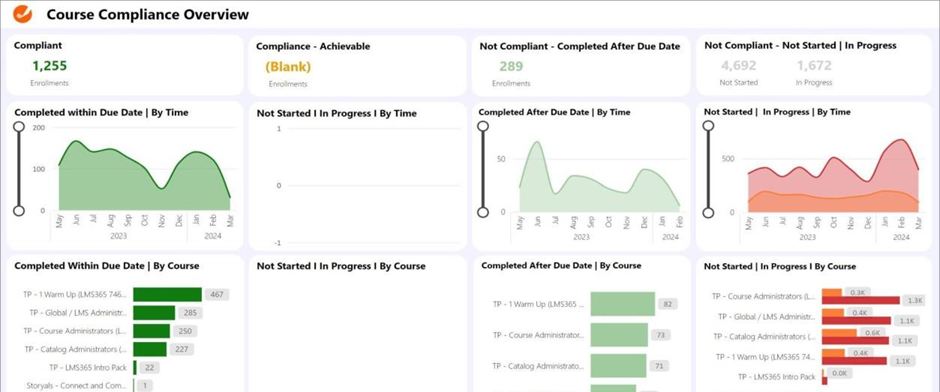Click the TP - 1 Warm Up bar with 467

[167, 294]
